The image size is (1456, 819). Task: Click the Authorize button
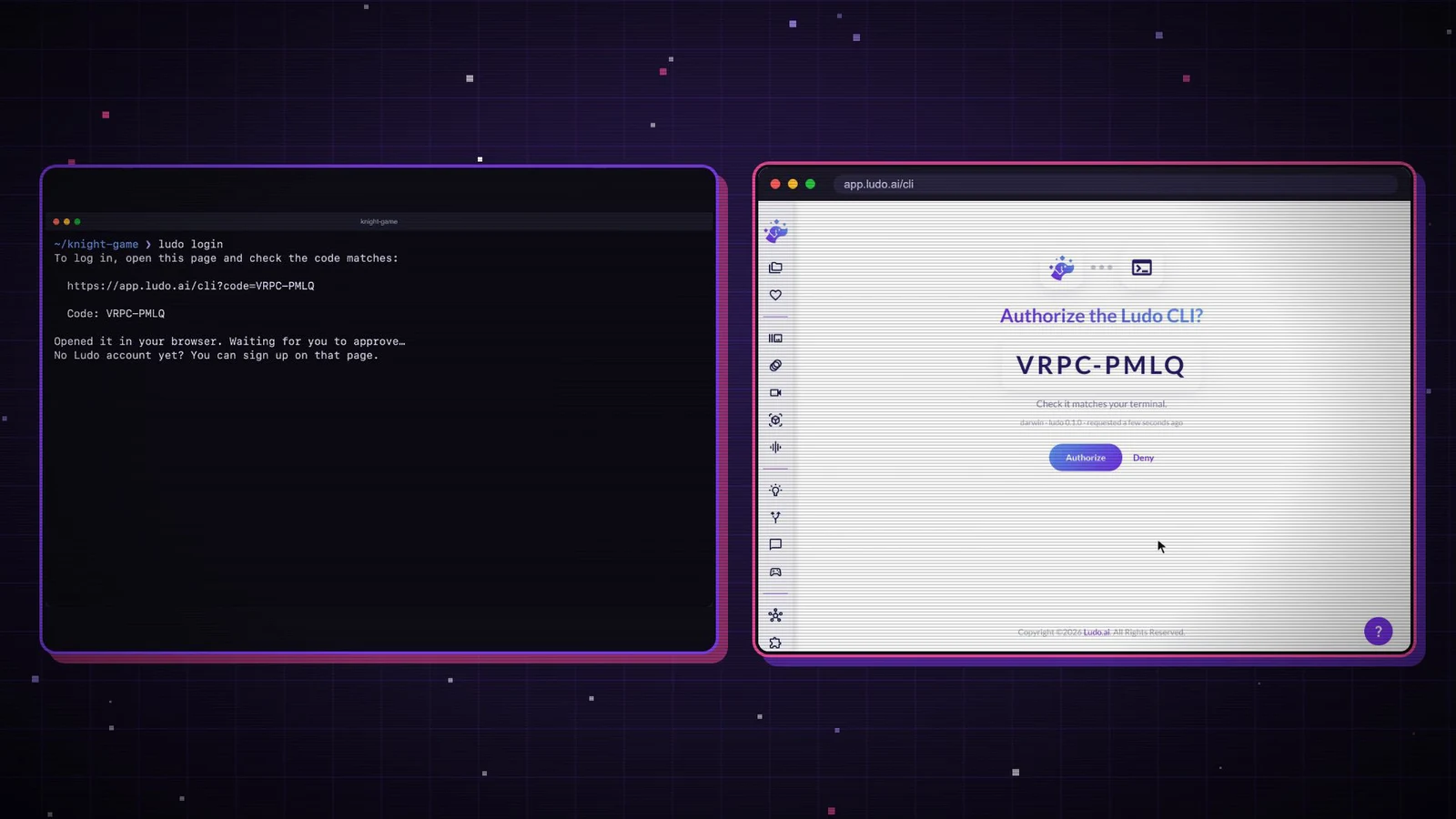(x=1086, y=458)
